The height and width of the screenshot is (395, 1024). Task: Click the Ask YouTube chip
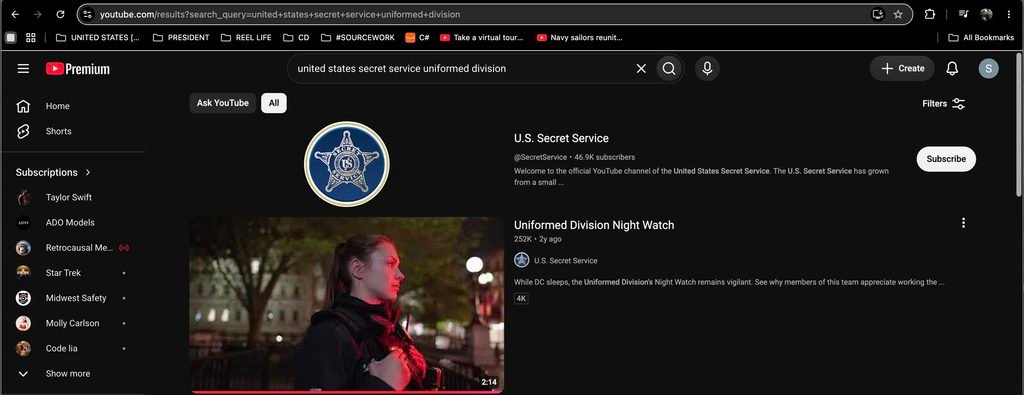tap(223, 103)
